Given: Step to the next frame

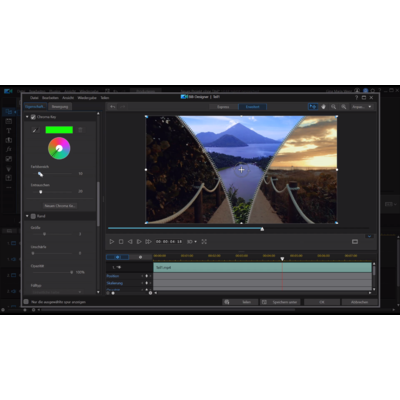Looking at the screenshot, I should [x=139, y=241].
